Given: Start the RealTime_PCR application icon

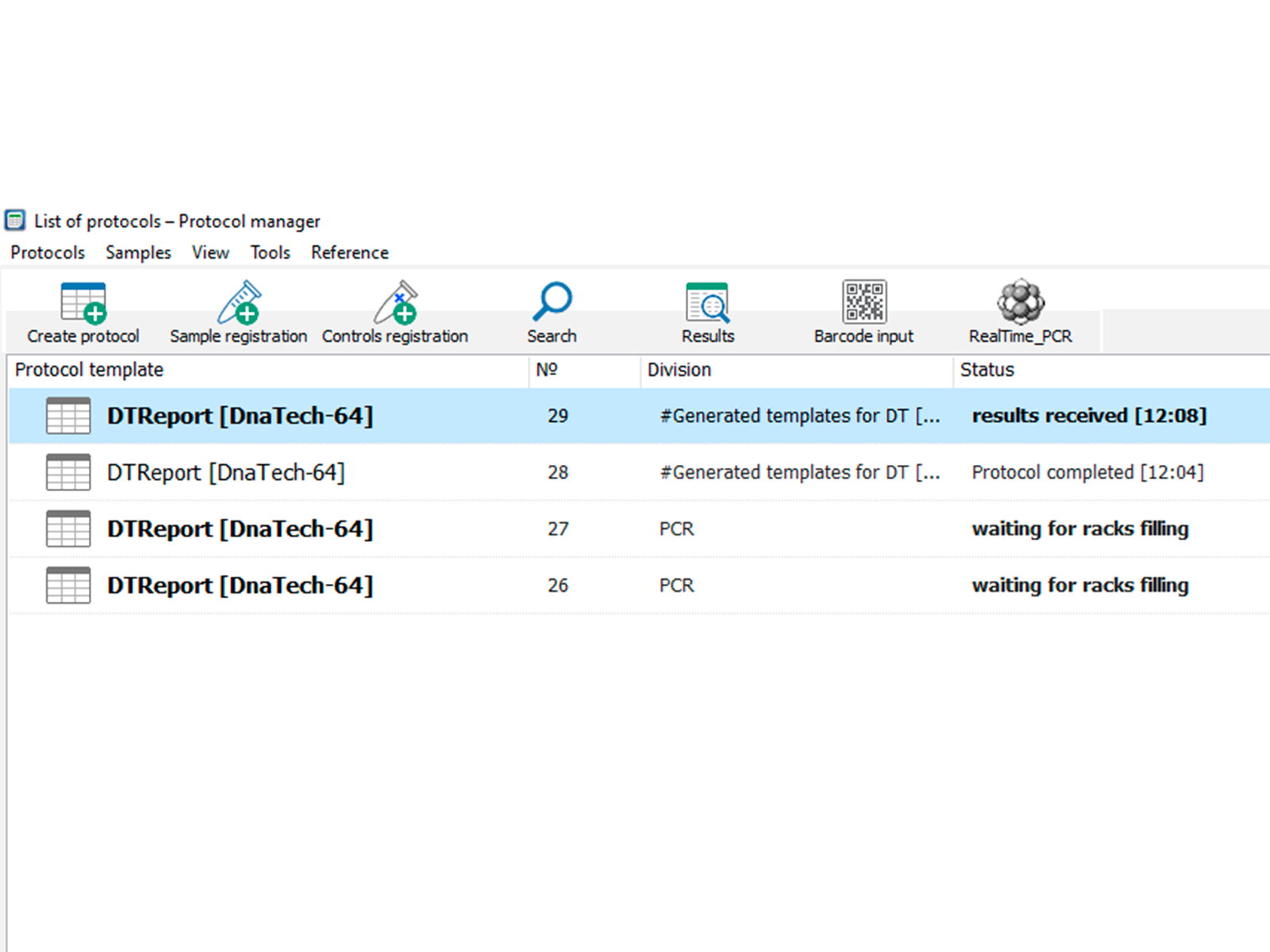Looking at the screenshot, I should coord(1020,302).
